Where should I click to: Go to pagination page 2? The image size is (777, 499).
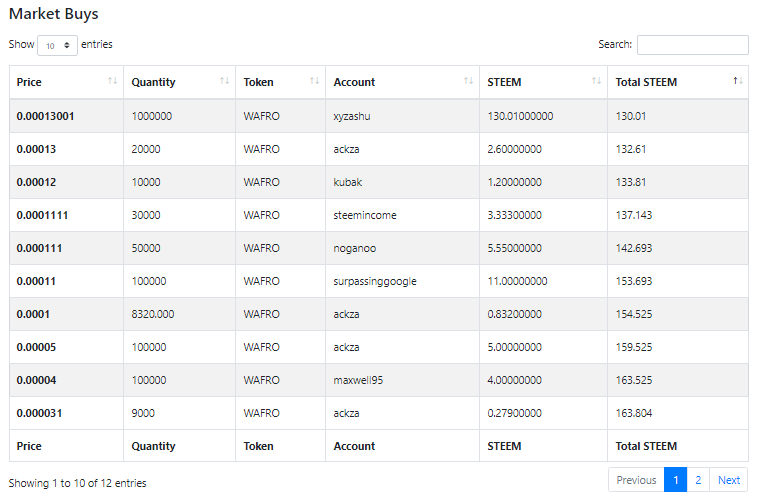(698, 480)
